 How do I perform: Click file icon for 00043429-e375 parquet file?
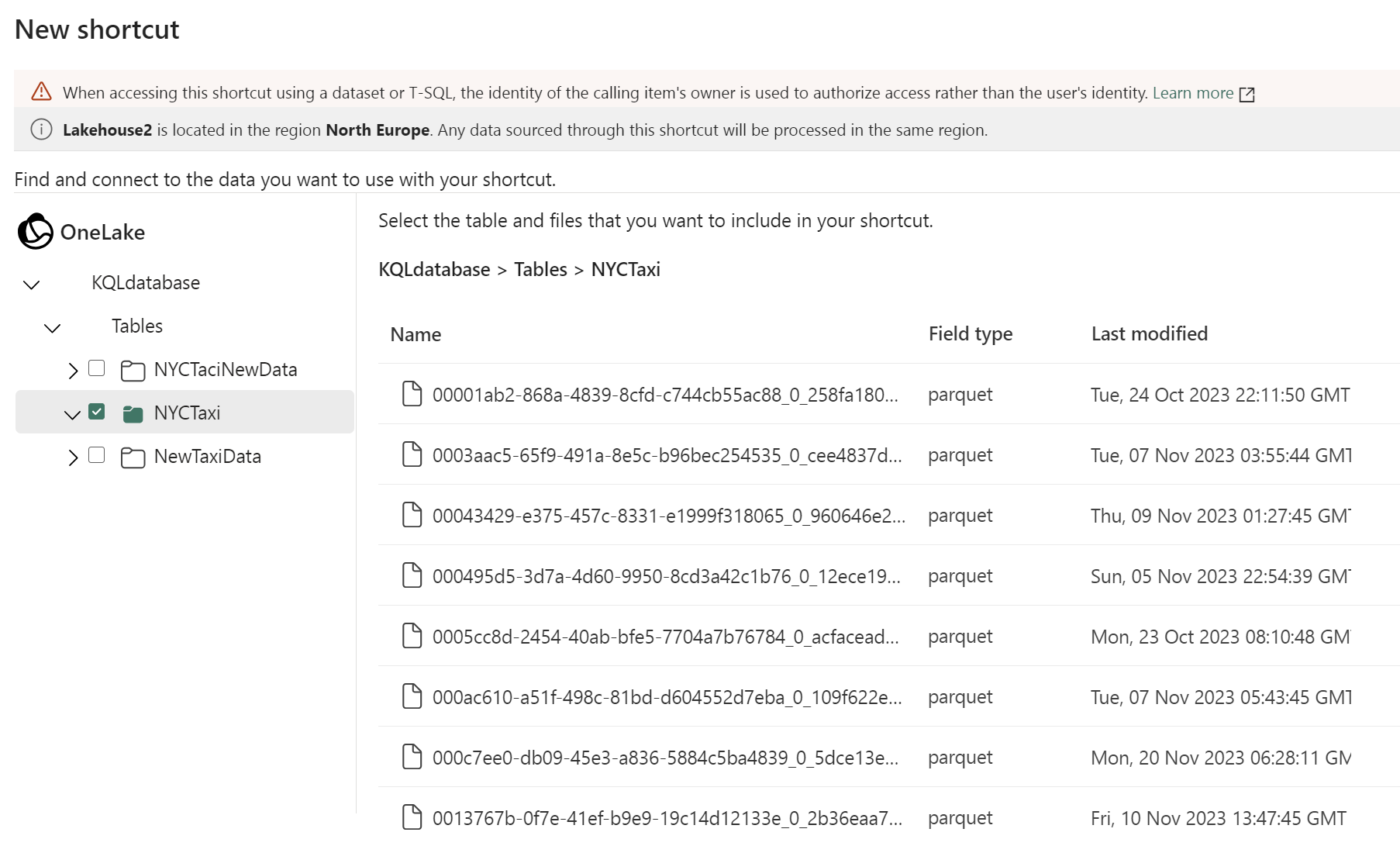[x=412, y=515]
